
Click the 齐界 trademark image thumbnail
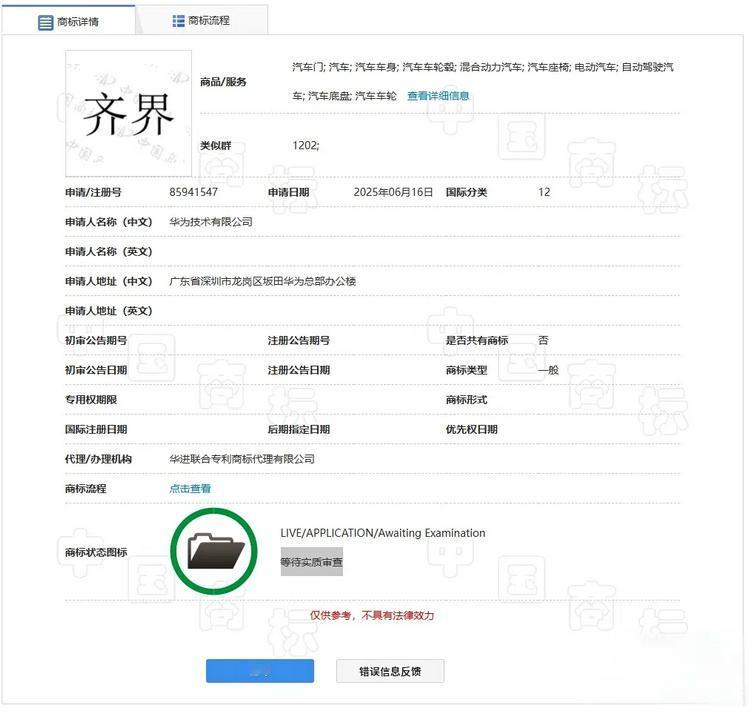pos(129,114)
